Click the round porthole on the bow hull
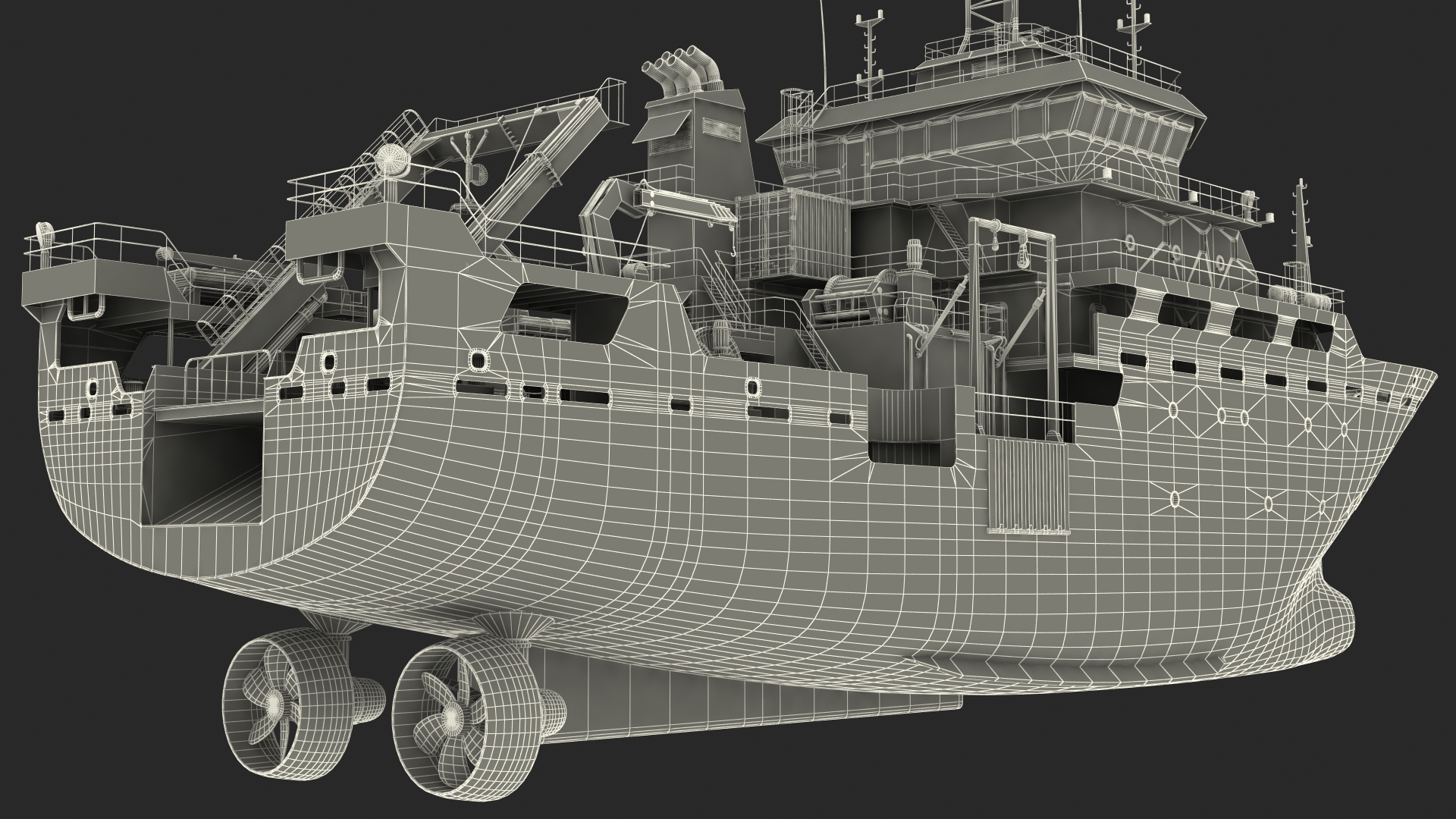Image resolution: width=1456 pixels, height=819 pixels. tap(1174, 410)
